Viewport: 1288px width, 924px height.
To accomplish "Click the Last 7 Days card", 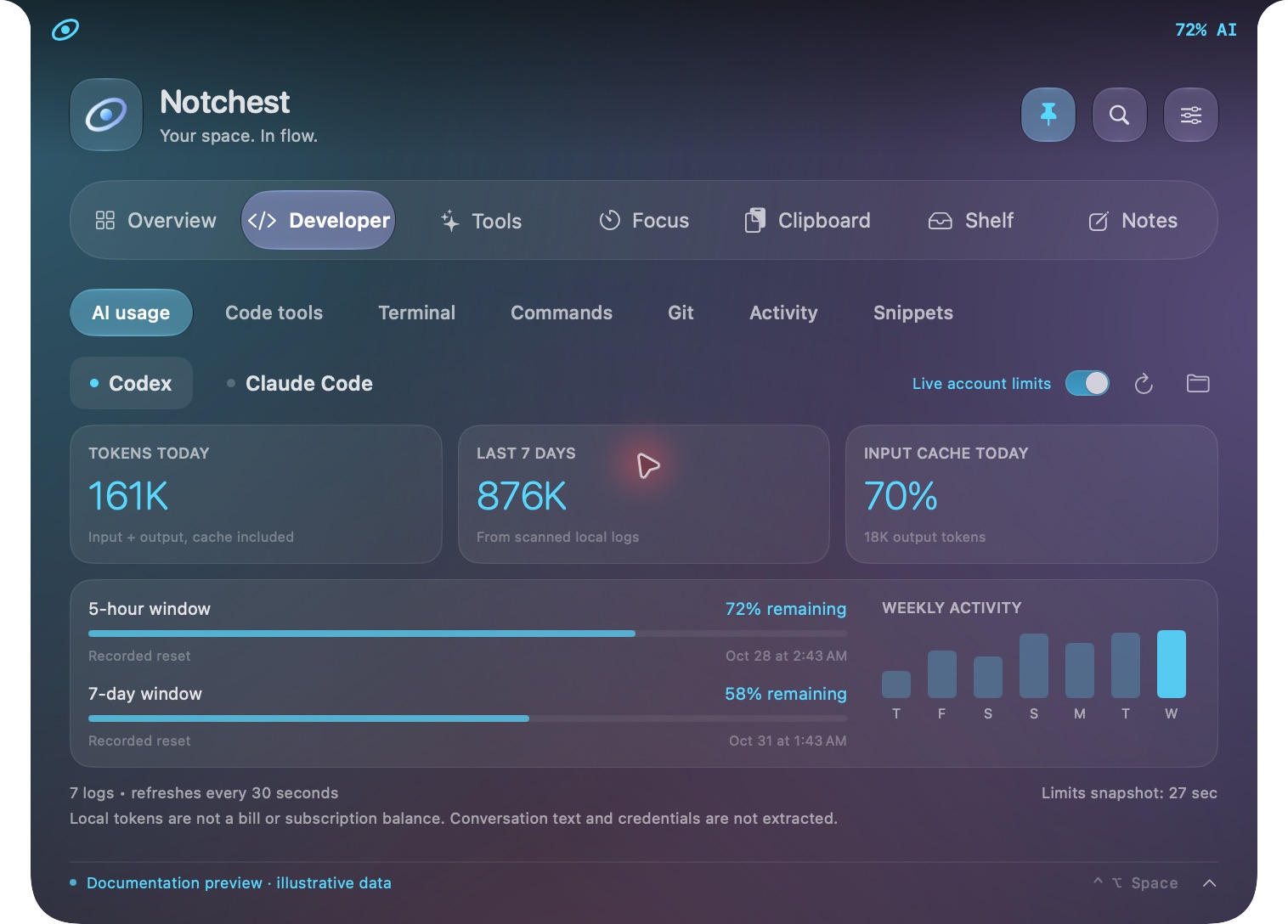I will (x=644, y=494).
